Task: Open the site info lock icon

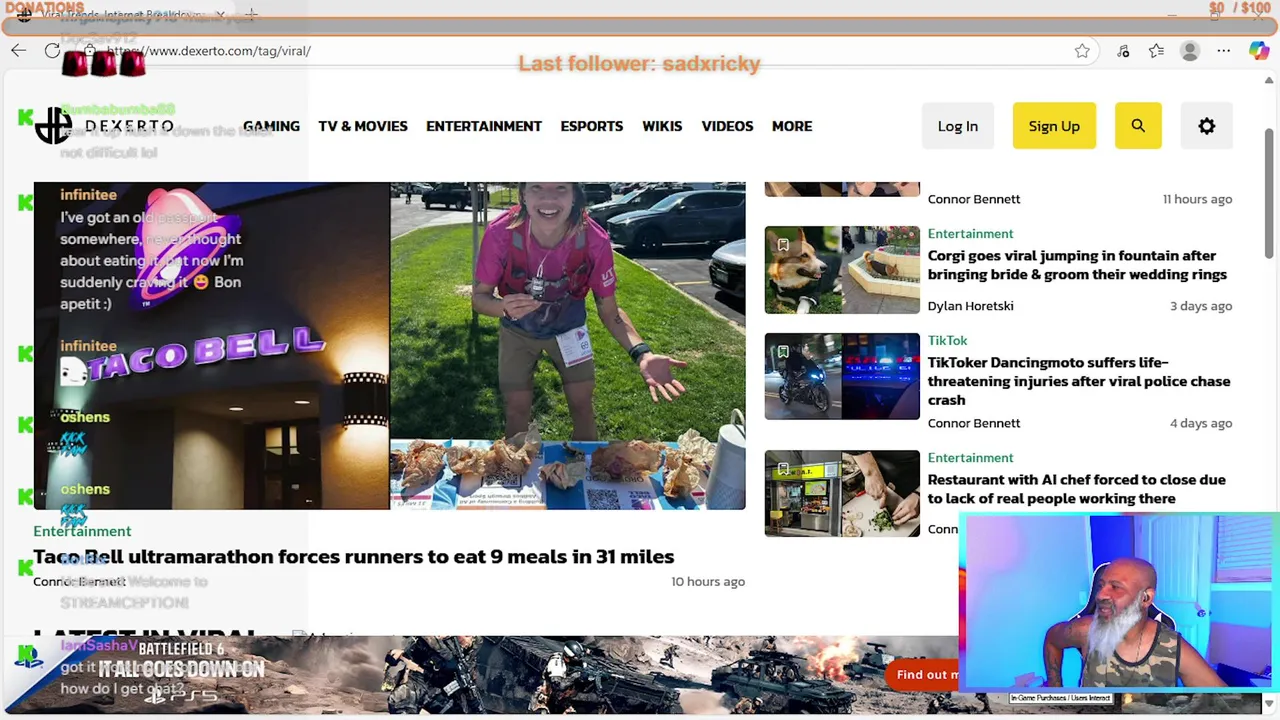Action: pyautogui.click(x=89, y=51)
